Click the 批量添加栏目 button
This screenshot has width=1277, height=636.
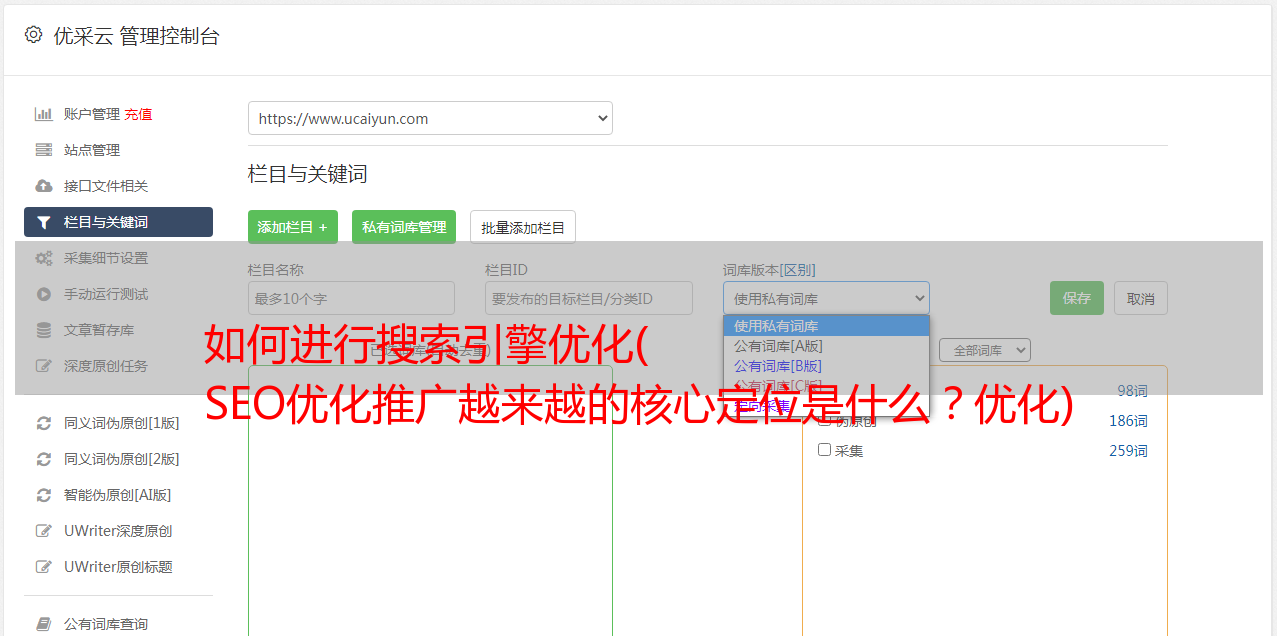pyautogui.click(x=523, y=227)
